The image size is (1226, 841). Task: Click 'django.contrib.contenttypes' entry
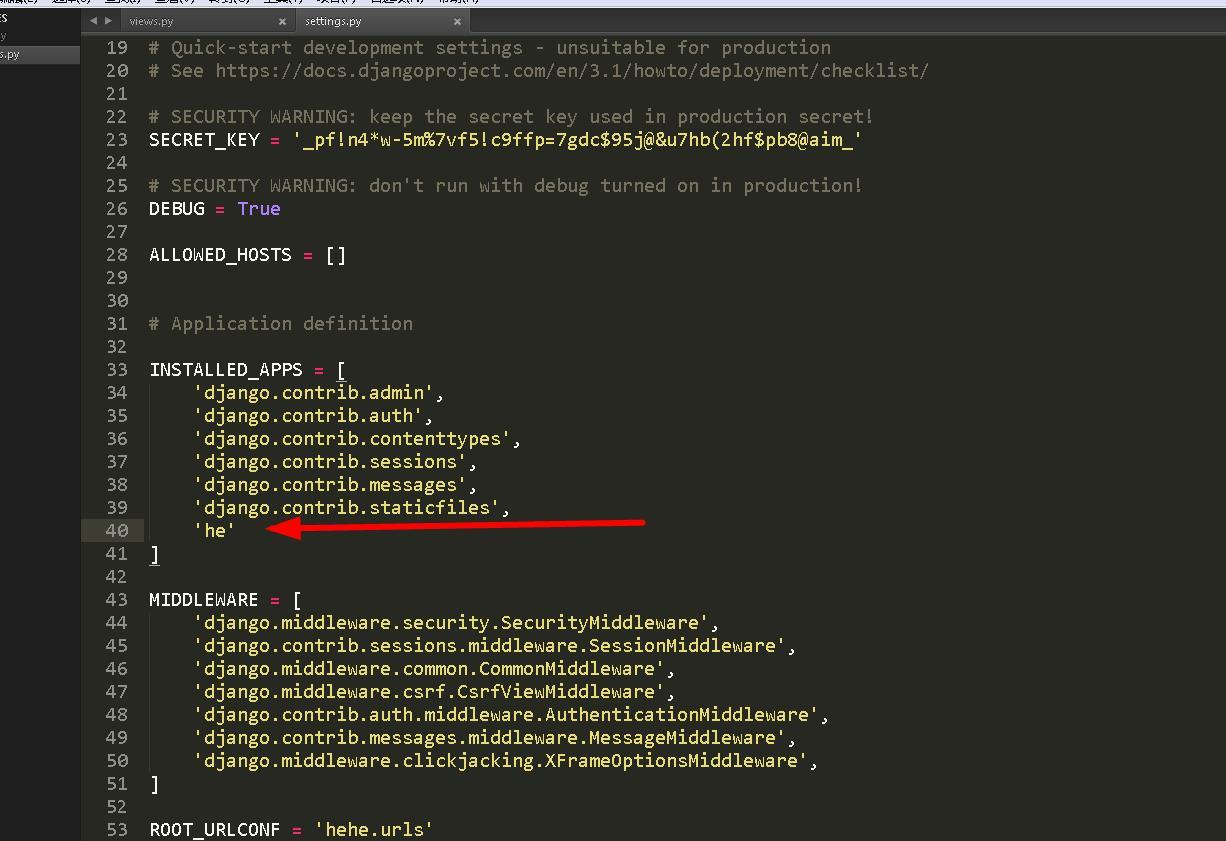(x=352, y=438)
